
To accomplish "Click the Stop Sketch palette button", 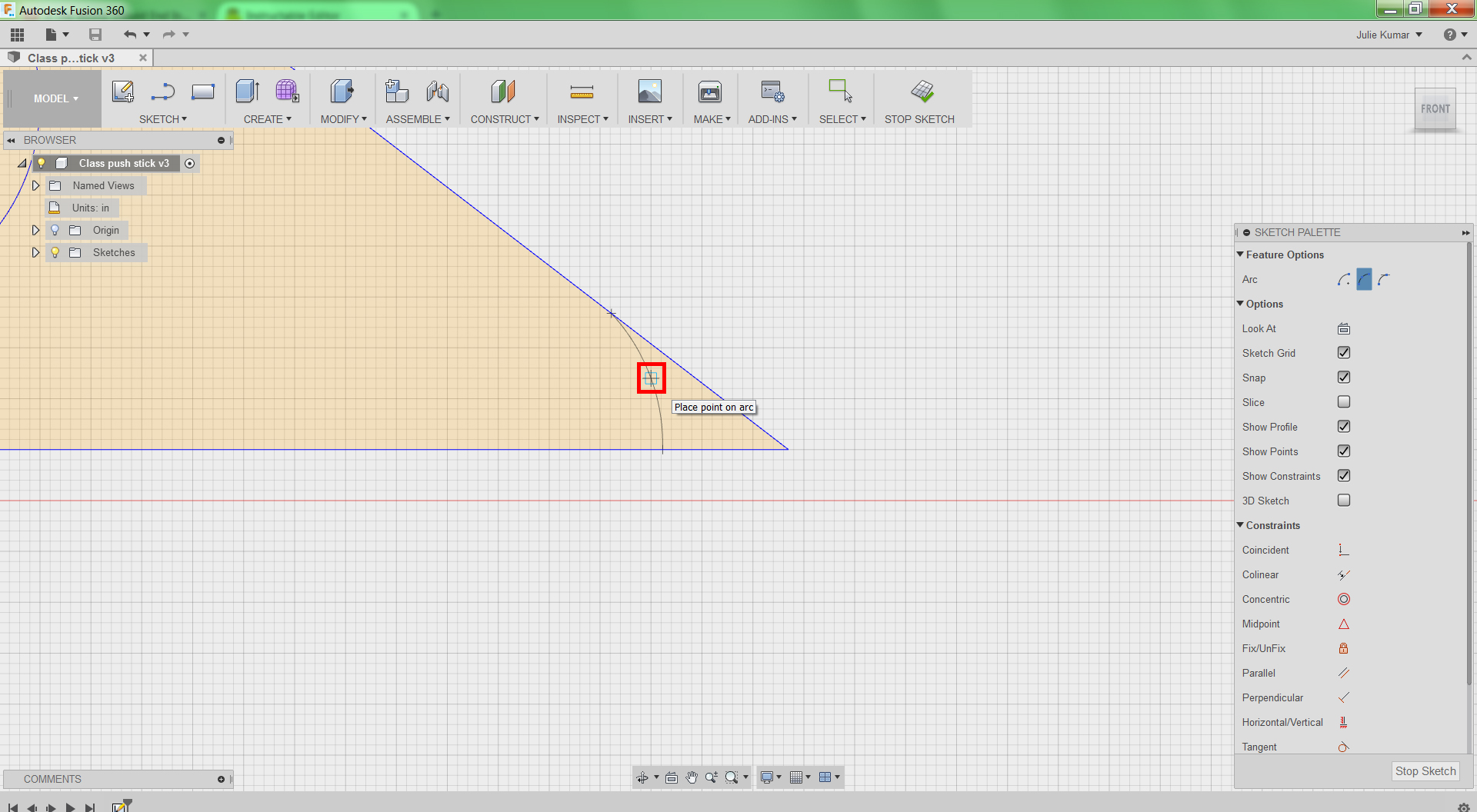I will (x=1425, y=771).
